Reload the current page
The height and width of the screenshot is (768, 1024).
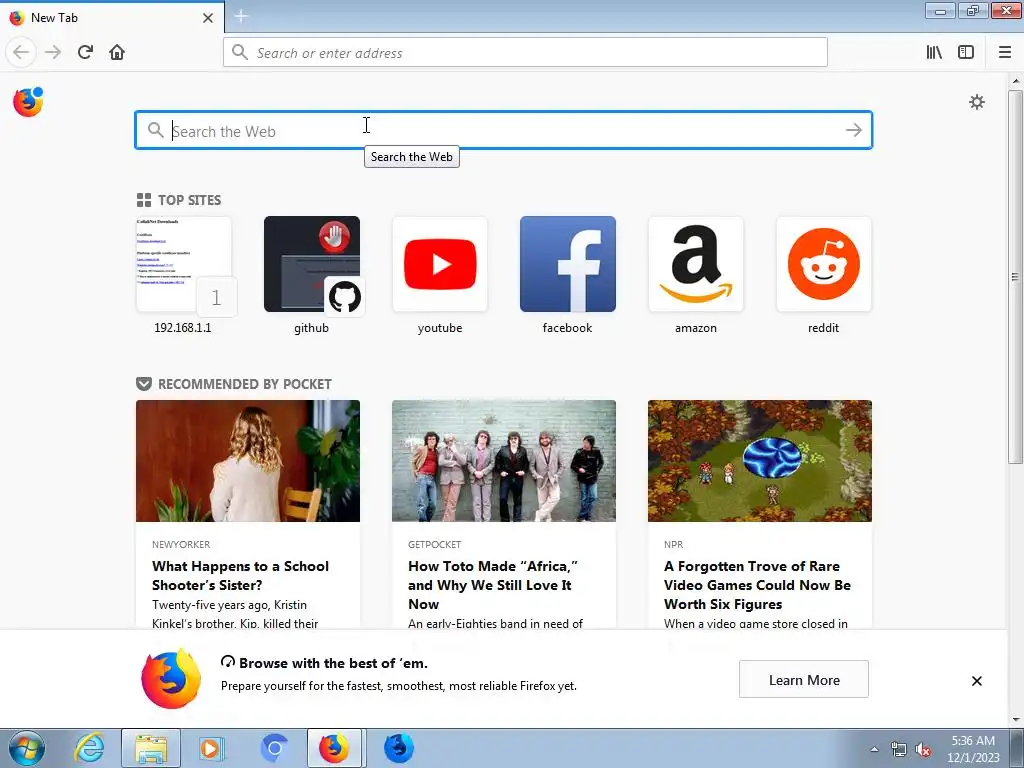(85, 52)
